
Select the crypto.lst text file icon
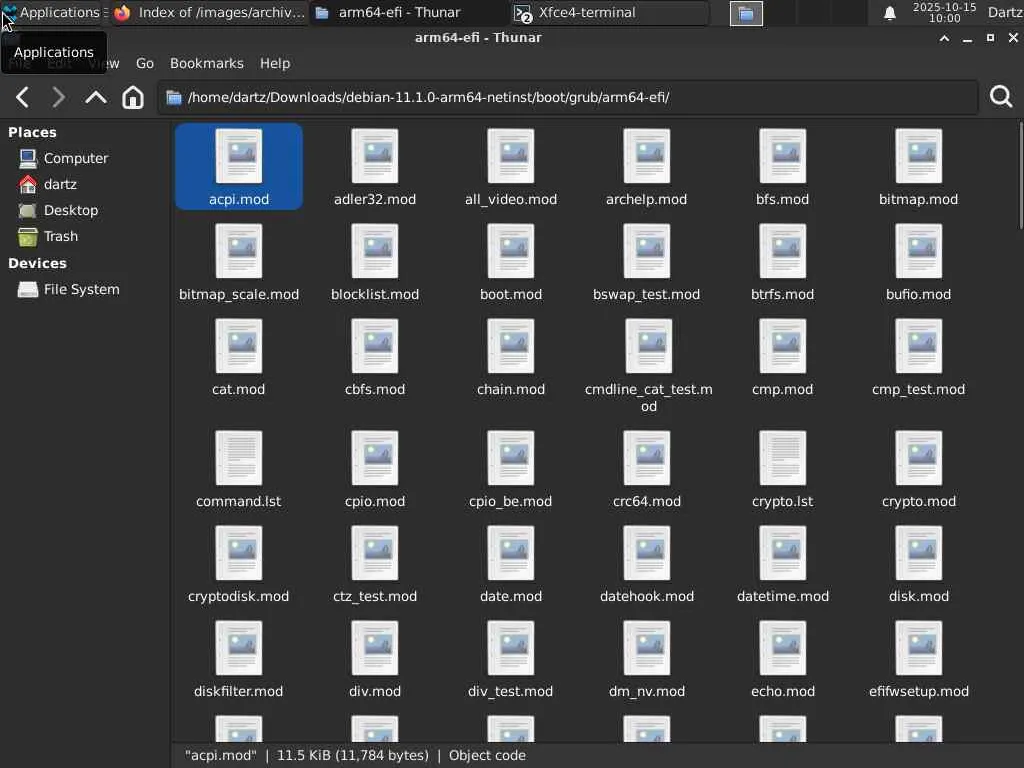point(782,458)
